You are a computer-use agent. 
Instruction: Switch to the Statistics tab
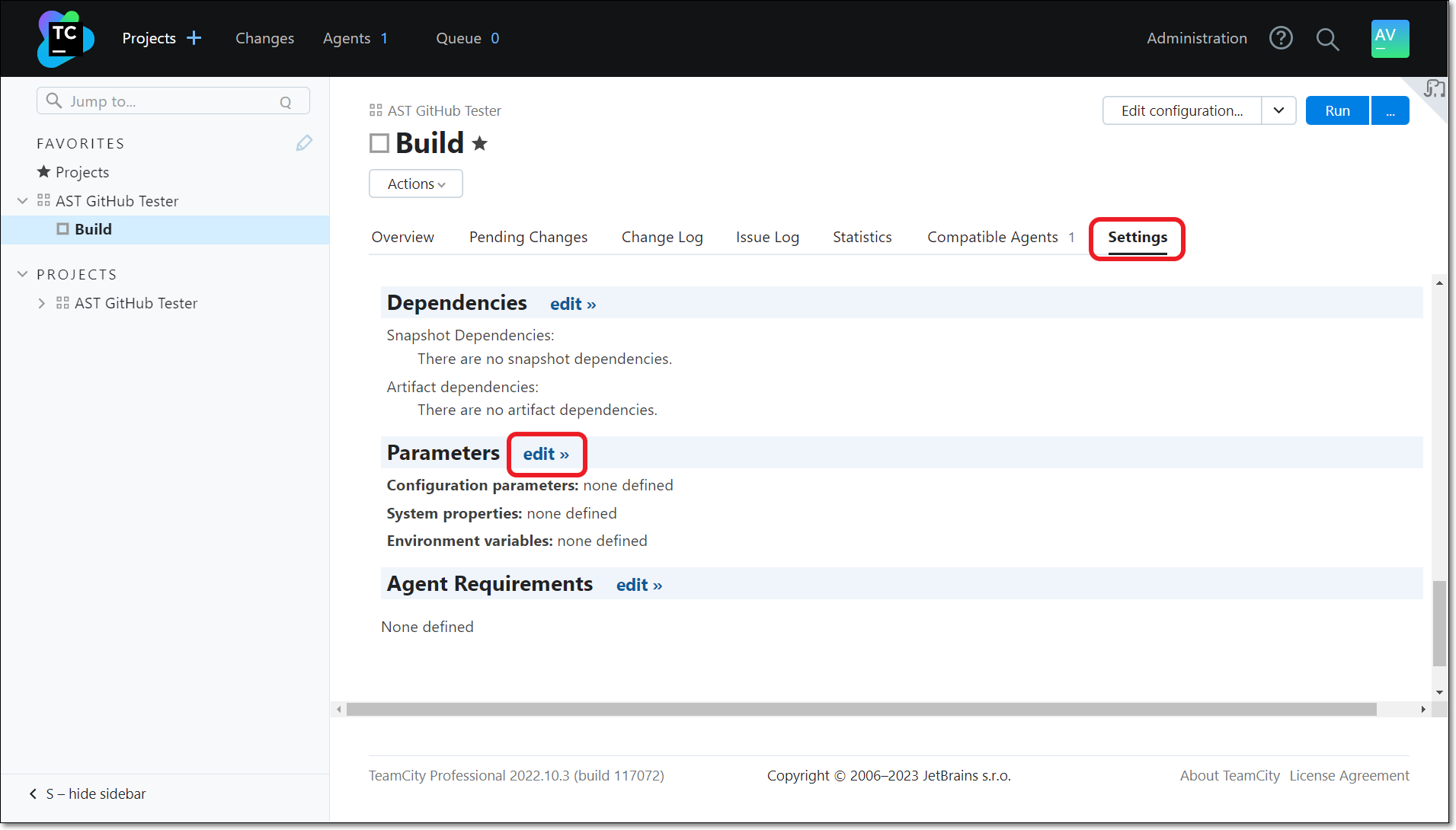click(x=862, y=237)
